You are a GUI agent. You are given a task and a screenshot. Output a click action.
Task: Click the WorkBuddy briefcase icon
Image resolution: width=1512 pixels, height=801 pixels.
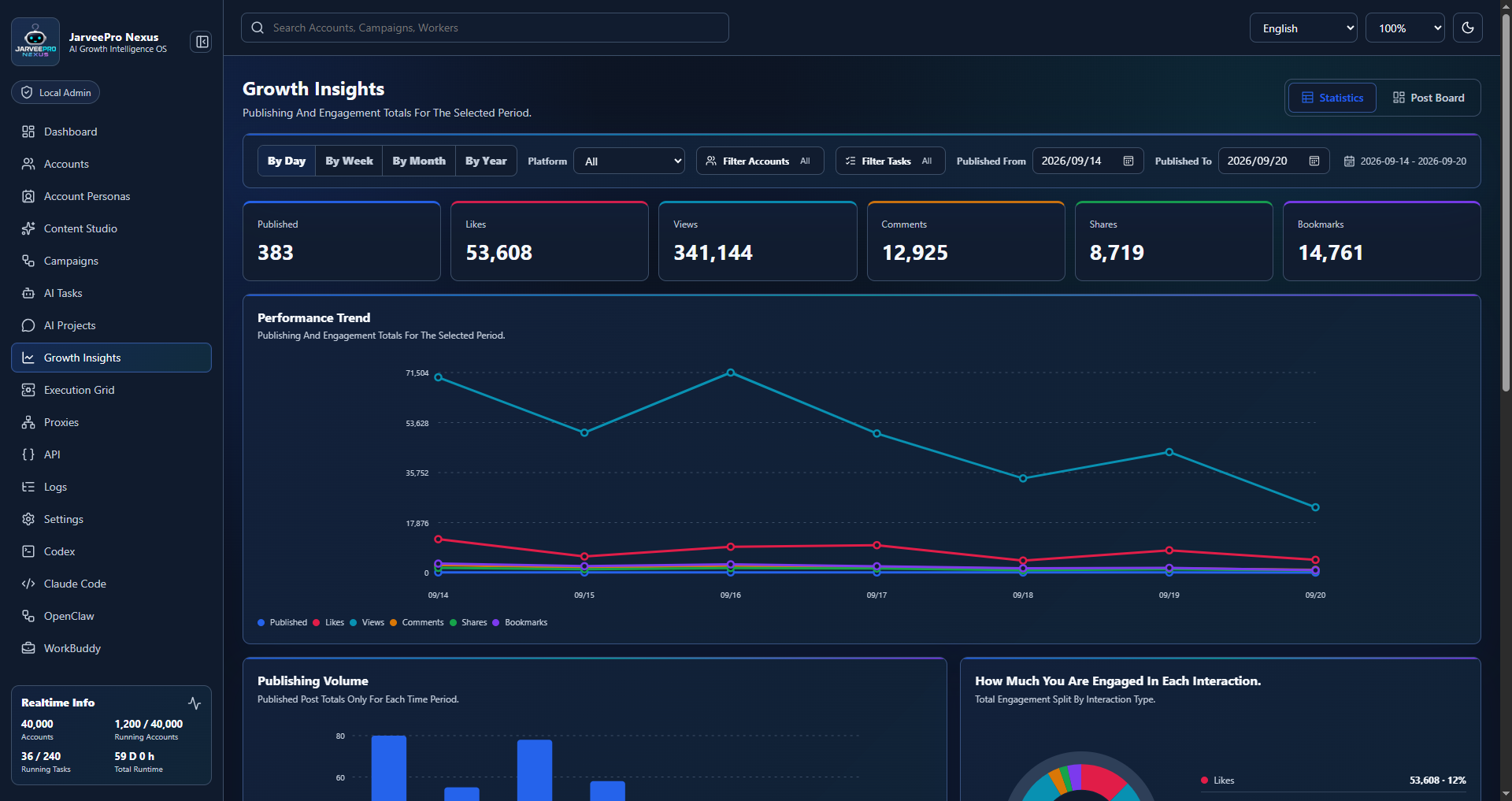tap(28, 648)
